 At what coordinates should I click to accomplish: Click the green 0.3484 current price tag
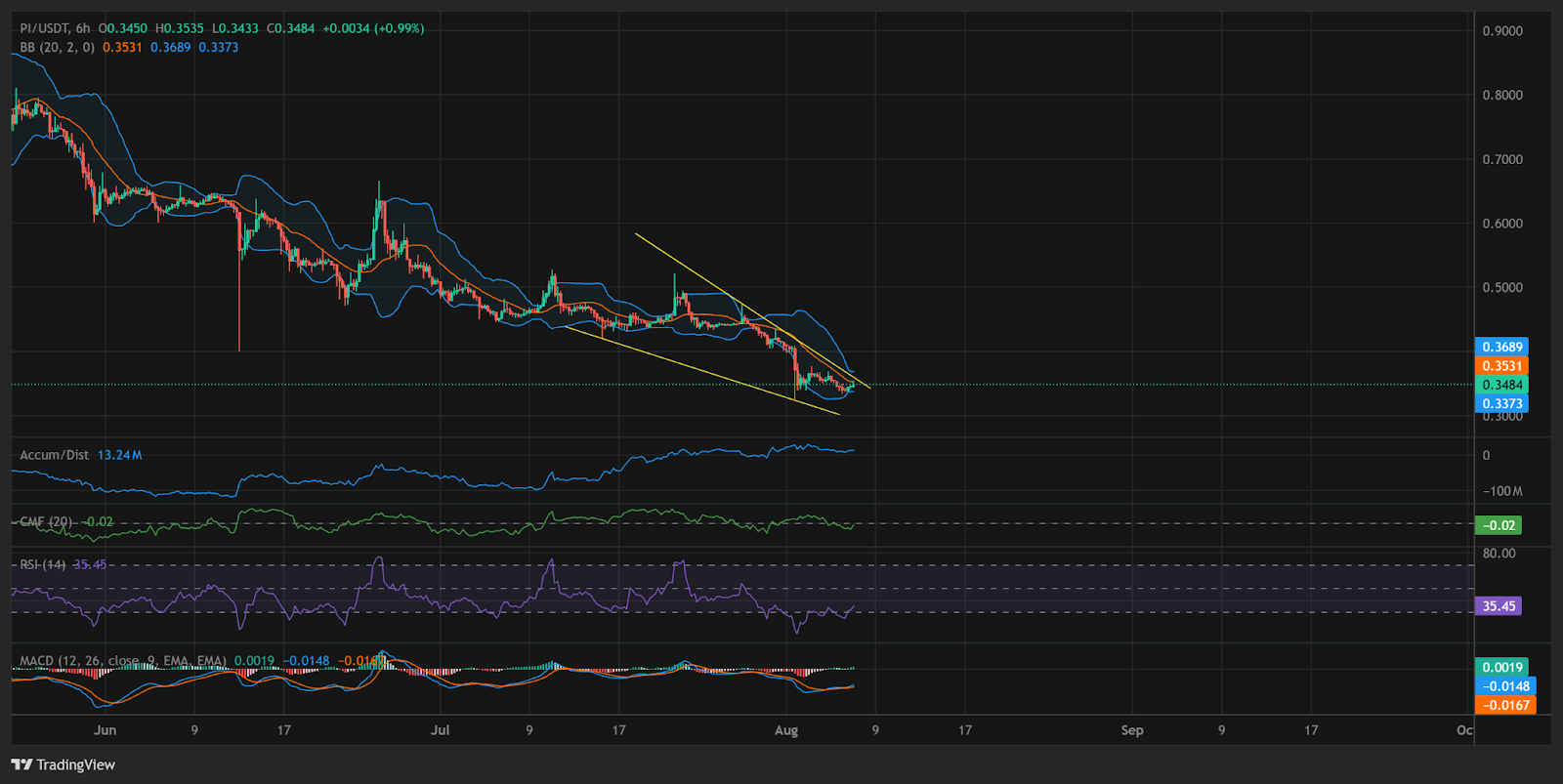pos(1501,385)
